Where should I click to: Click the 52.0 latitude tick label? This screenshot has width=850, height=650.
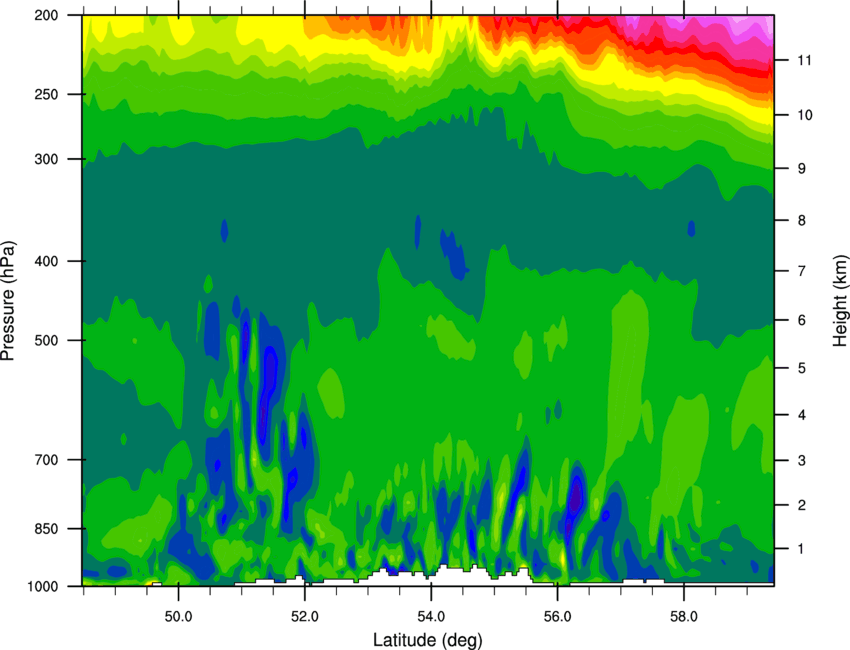pyautogui.click(x=305, y=617)
